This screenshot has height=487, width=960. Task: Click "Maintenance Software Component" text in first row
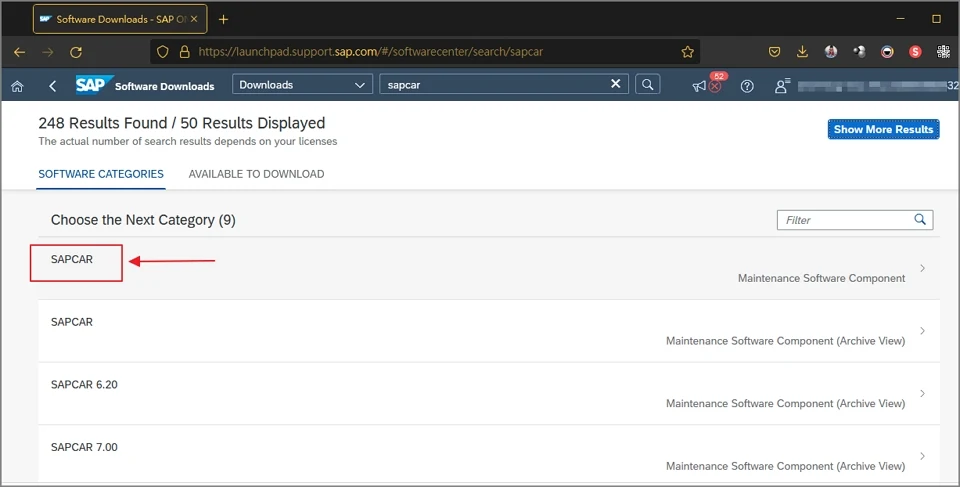(821, 278)
